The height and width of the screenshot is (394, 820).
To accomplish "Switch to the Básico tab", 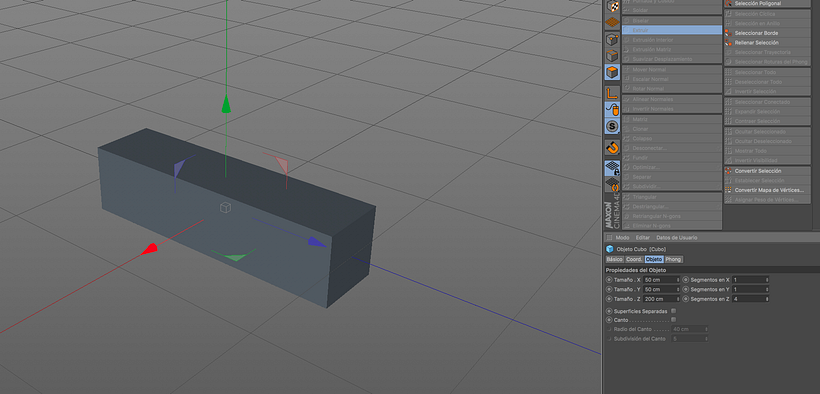I will [614, 260].
